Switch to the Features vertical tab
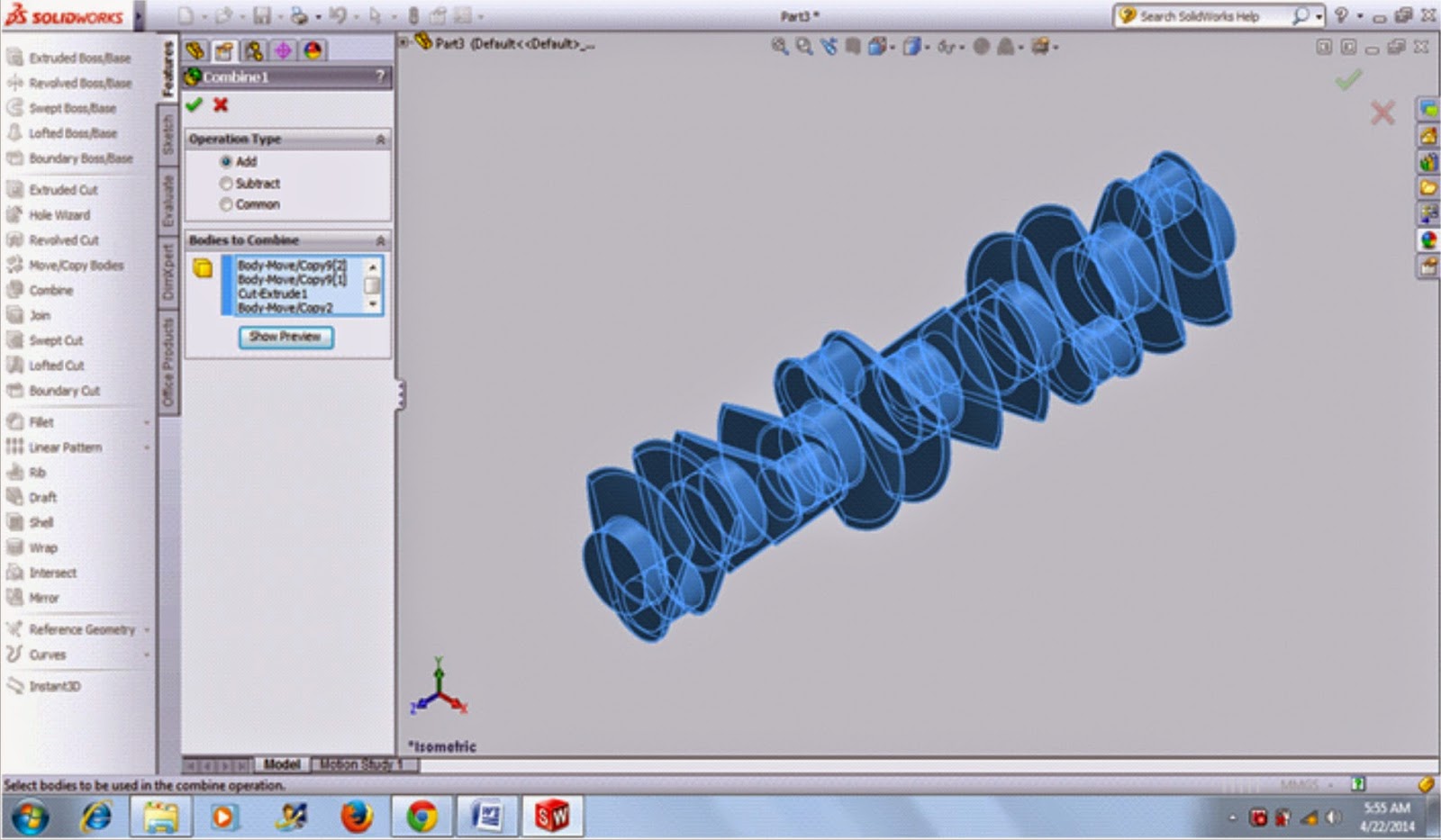Image resolution: width=1441 pixels, height=840 pixels. pyautogui.click(x=168, y=70)
